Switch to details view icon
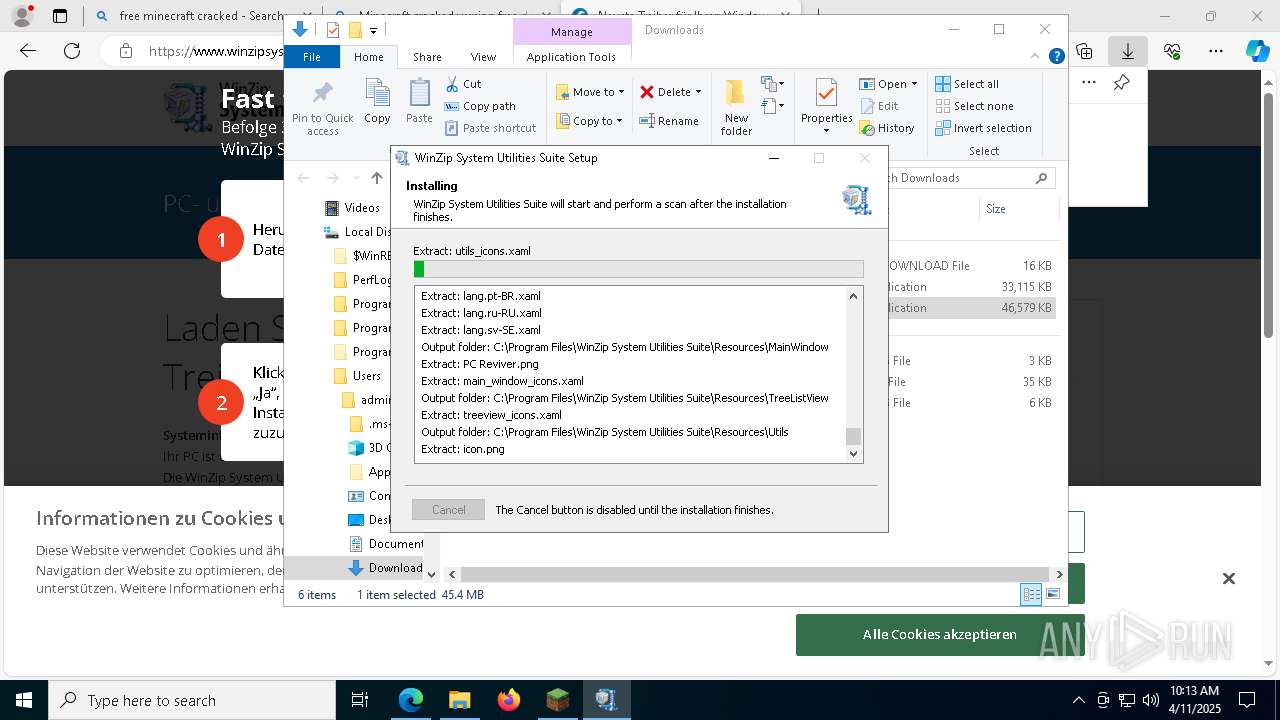 pyautogui.click(x=1031, y=594)
